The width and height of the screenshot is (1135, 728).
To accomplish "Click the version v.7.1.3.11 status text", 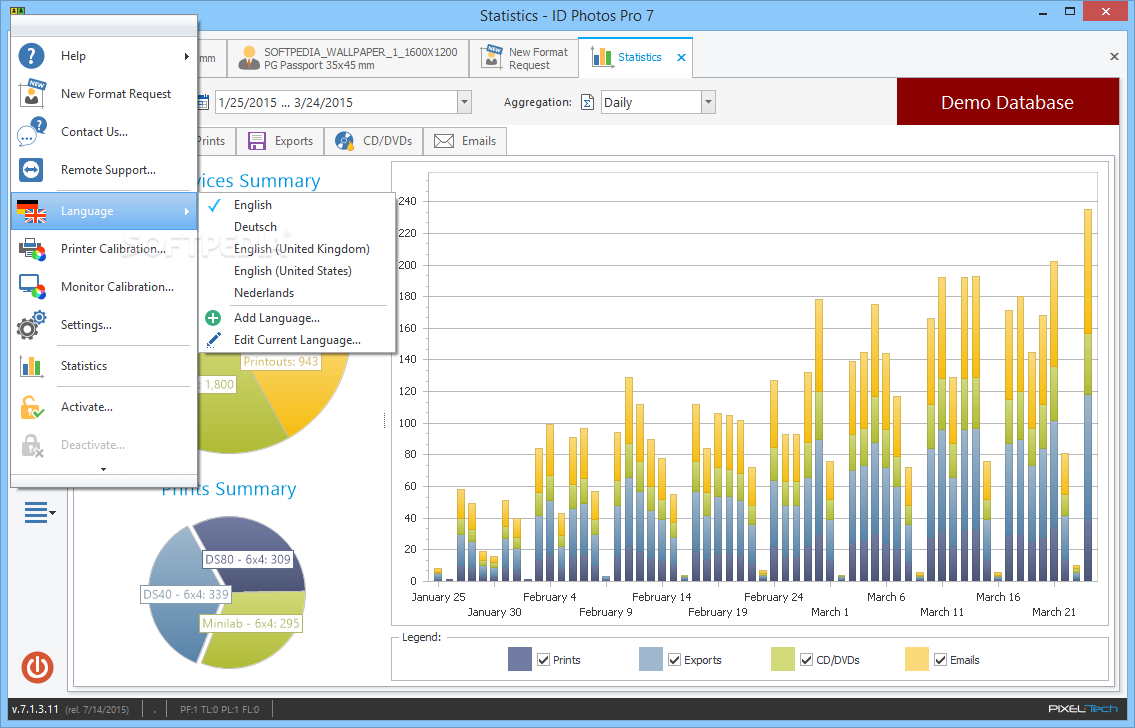I will point(35,709).
